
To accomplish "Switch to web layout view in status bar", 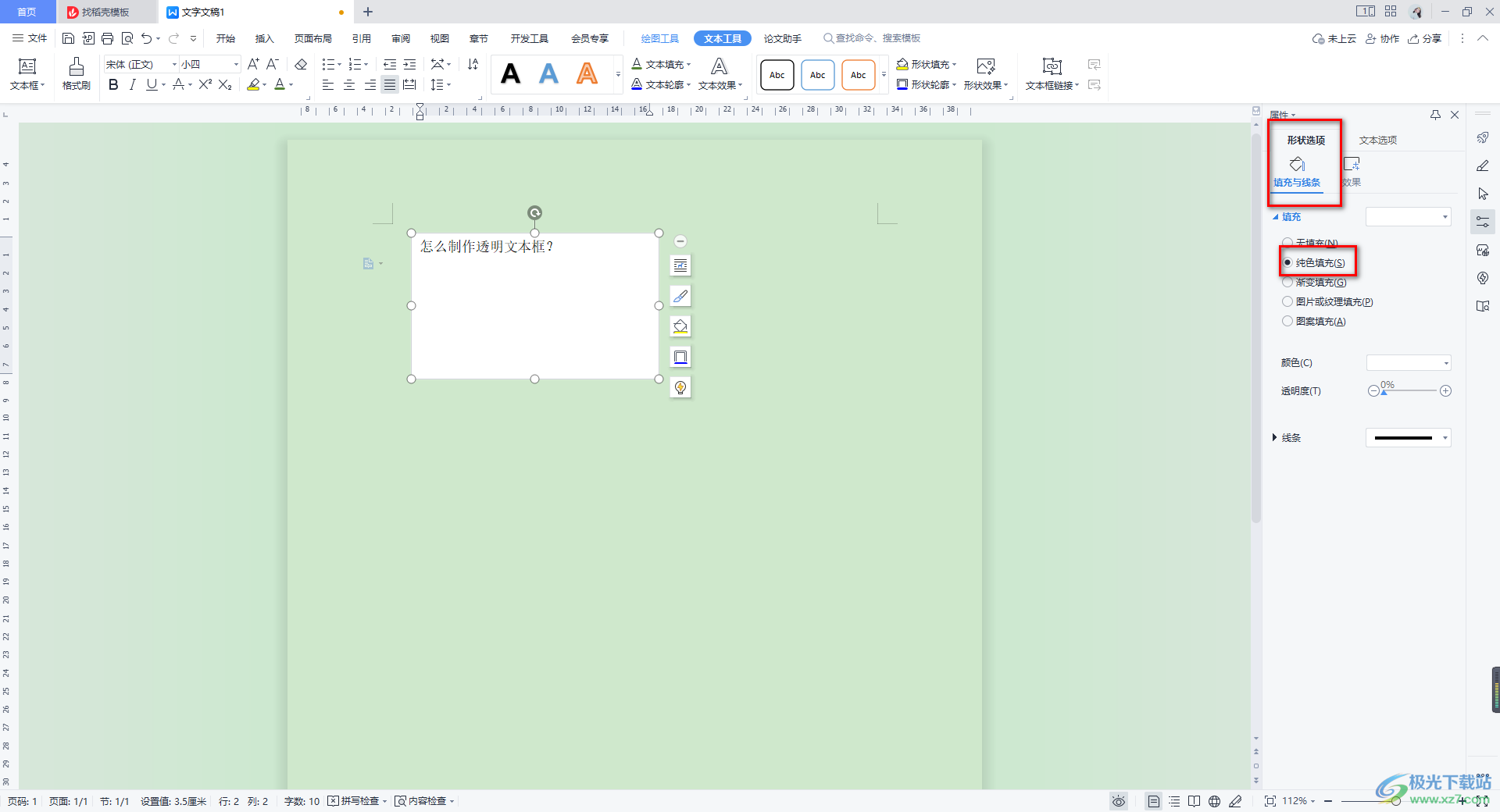I will tap(1214, 801).
